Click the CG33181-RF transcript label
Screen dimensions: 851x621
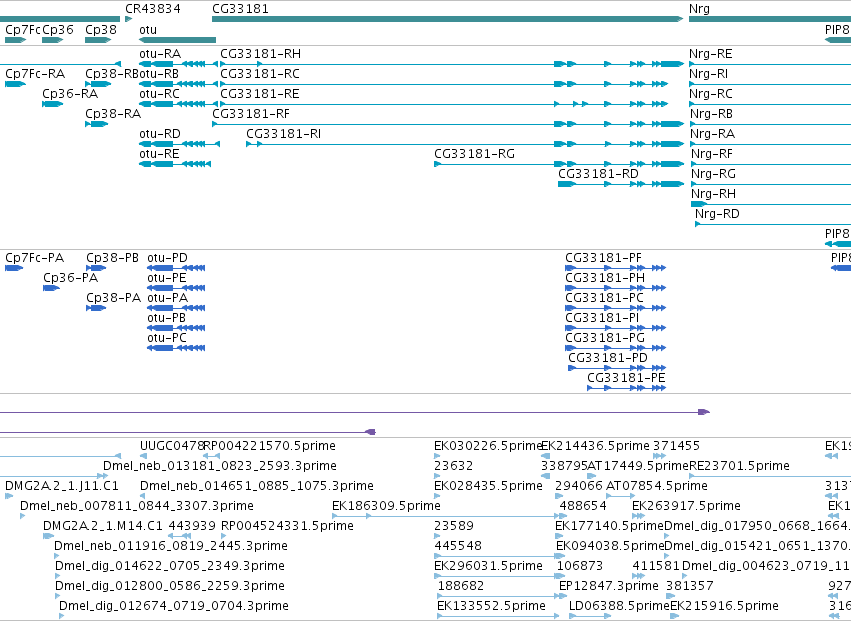pyautogui.click(x=251, y=114)
